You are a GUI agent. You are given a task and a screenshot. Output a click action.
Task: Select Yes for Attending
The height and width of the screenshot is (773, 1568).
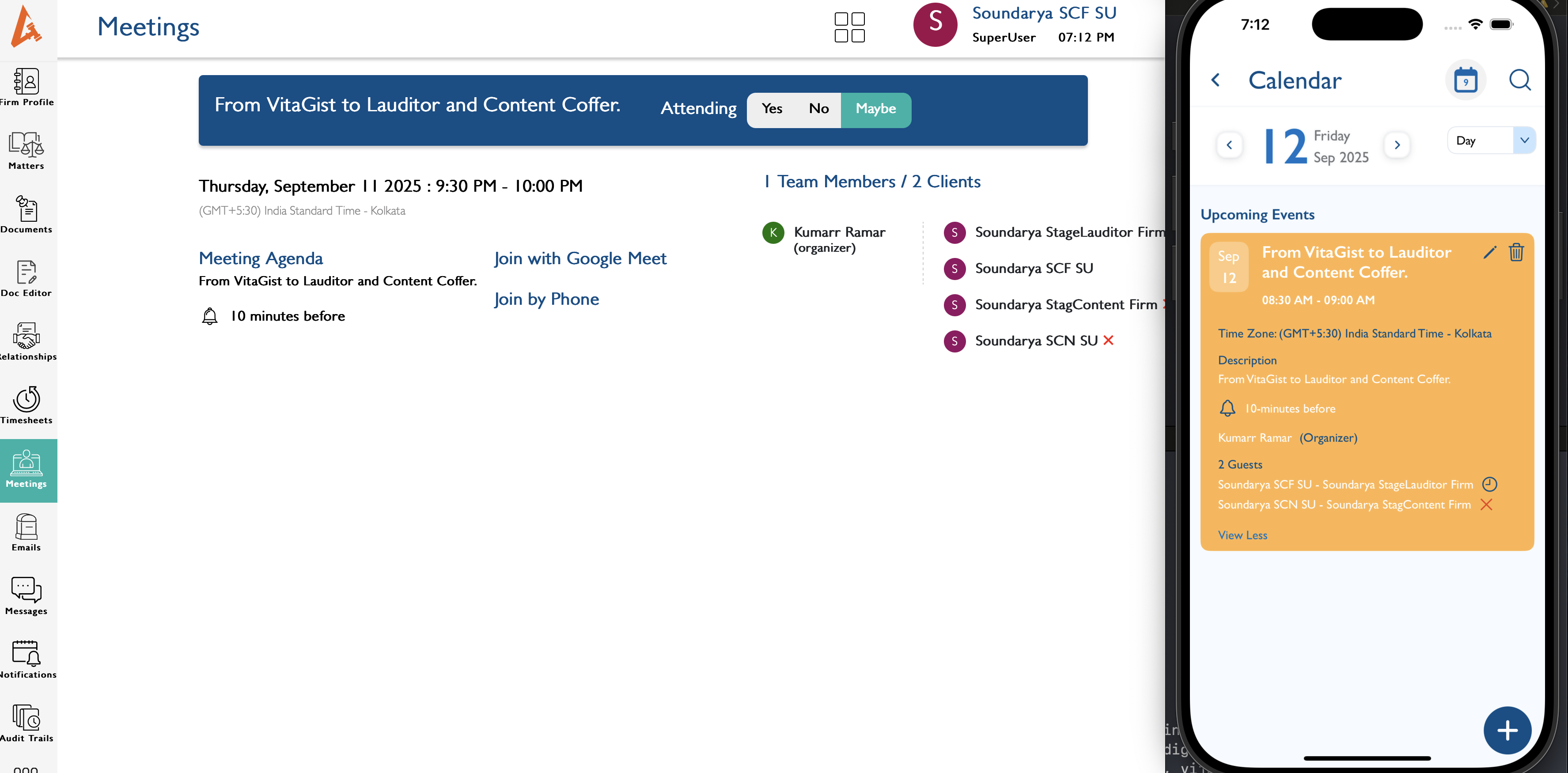(771, 109)
